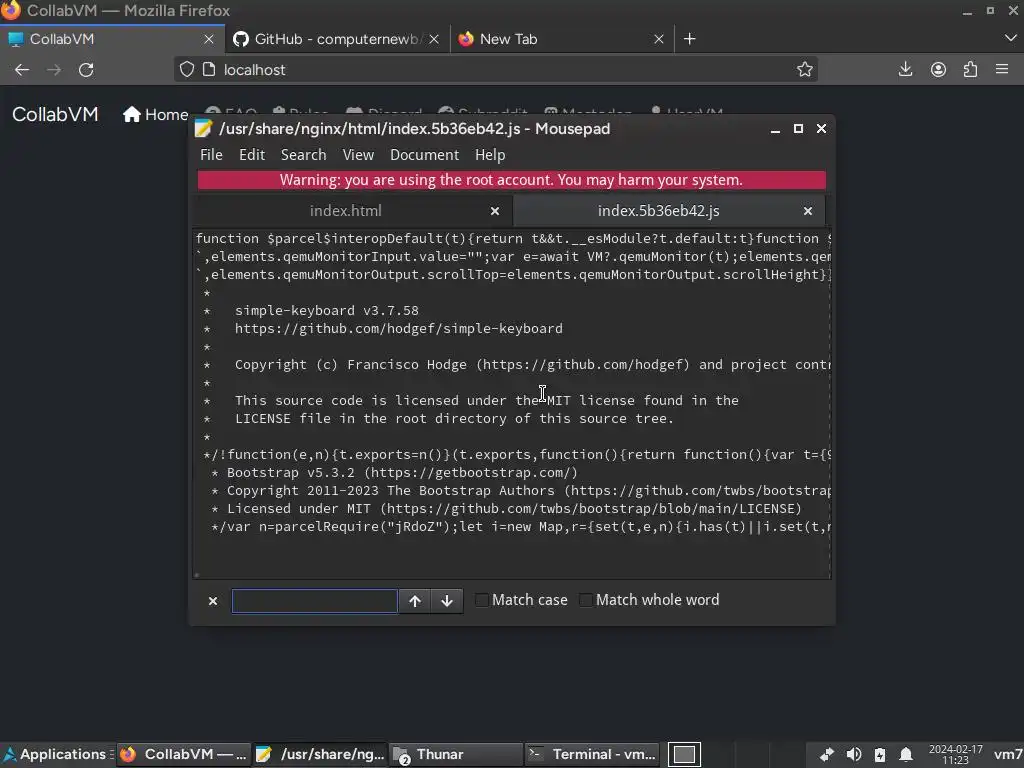Click the root account warning banner
1024x768 pixels.
[x=511, y=180]
